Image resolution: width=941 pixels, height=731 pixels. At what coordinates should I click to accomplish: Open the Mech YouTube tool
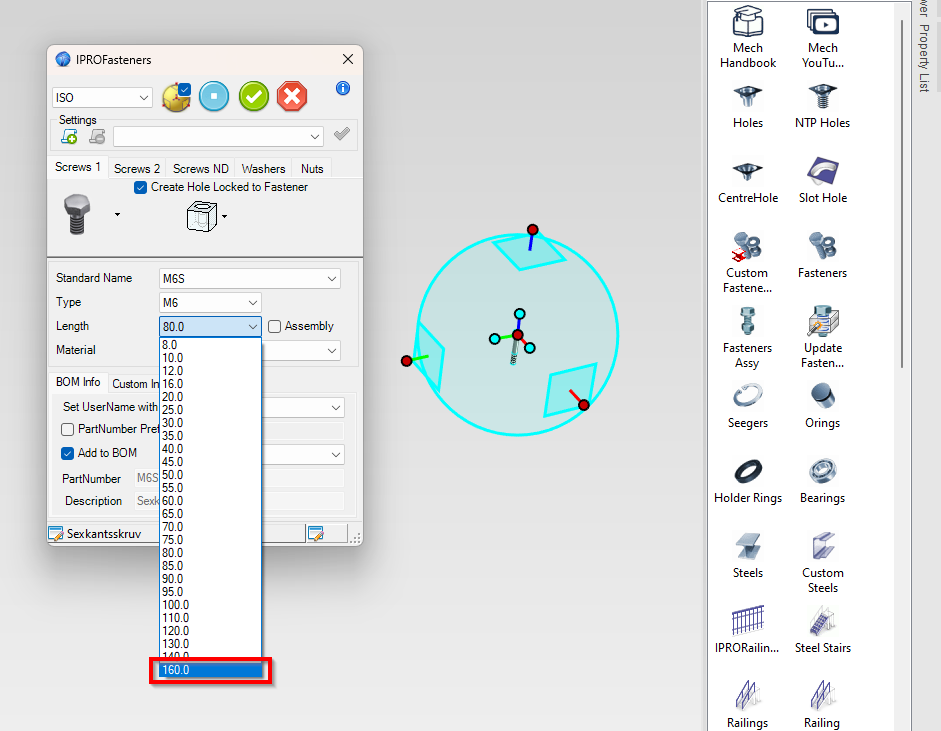coord(822,37)
